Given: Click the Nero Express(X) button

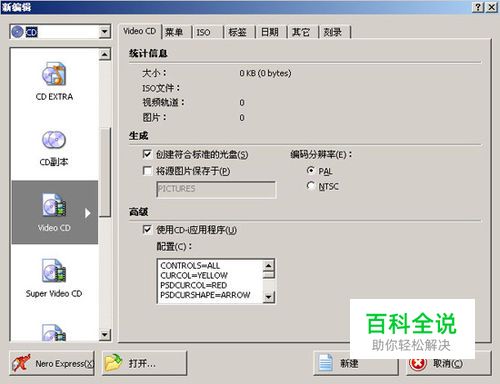Looking at the screenshot, I should click(x=52, y=363).
